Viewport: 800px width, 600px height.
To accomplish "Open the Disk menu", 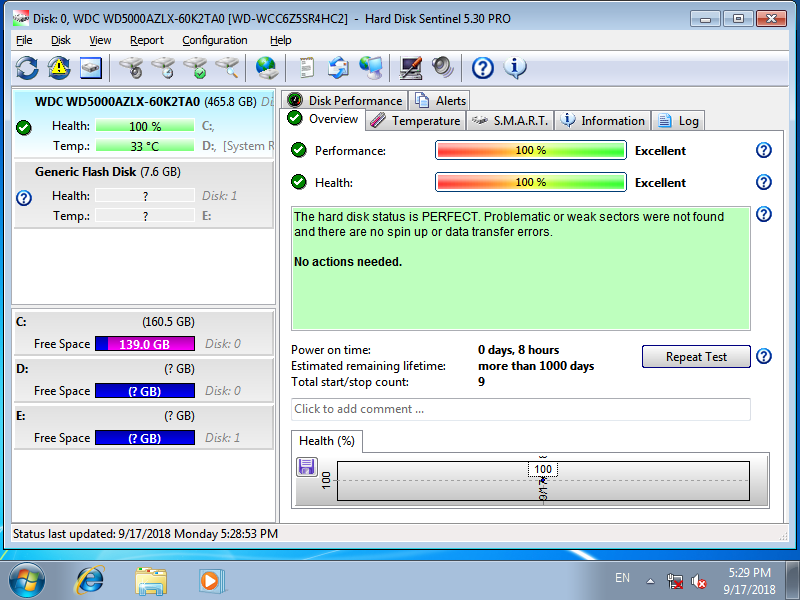I will point(61,40).
